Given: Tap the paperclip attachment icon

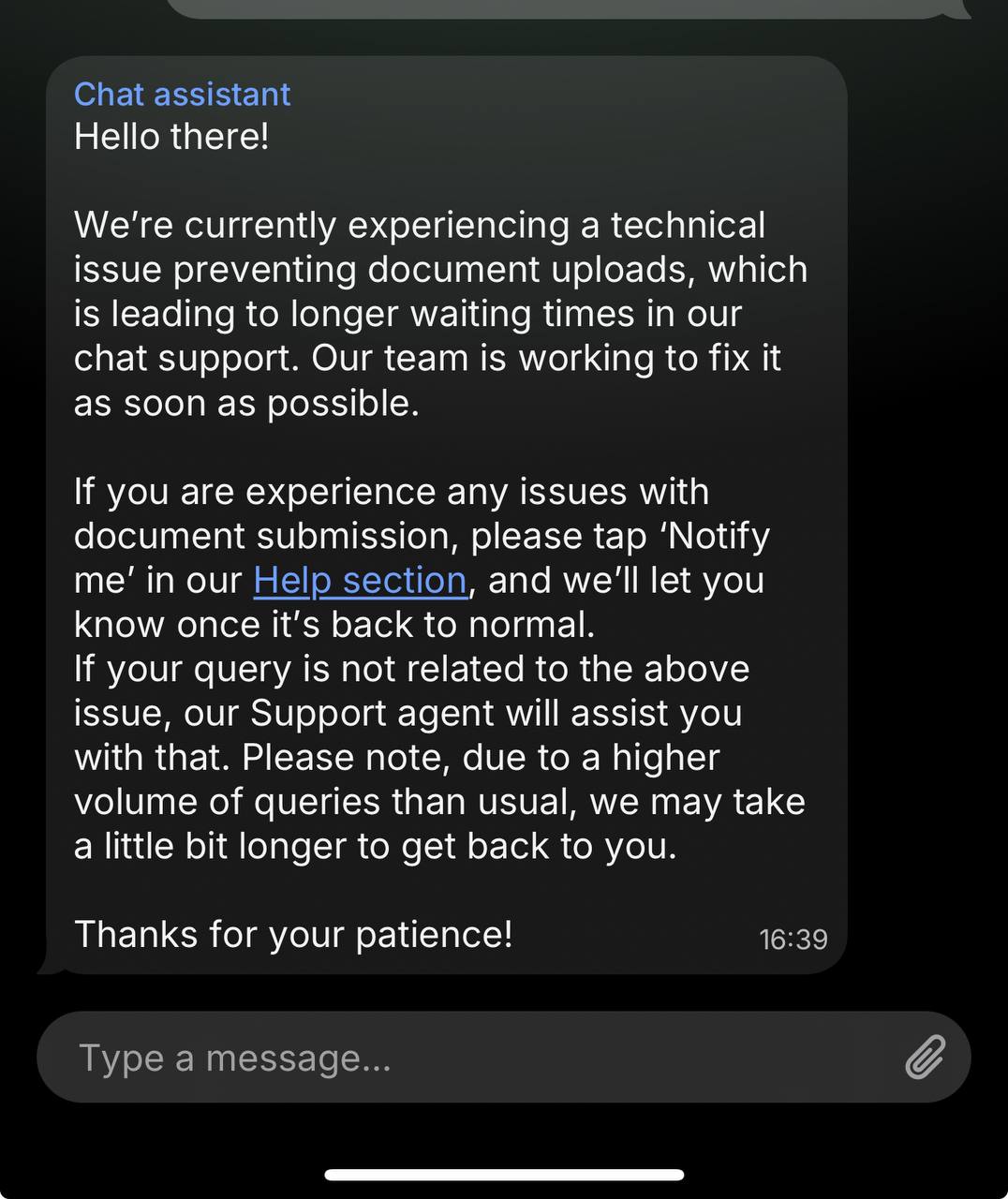Looking at the screenshot, I should pos(925,1058).
